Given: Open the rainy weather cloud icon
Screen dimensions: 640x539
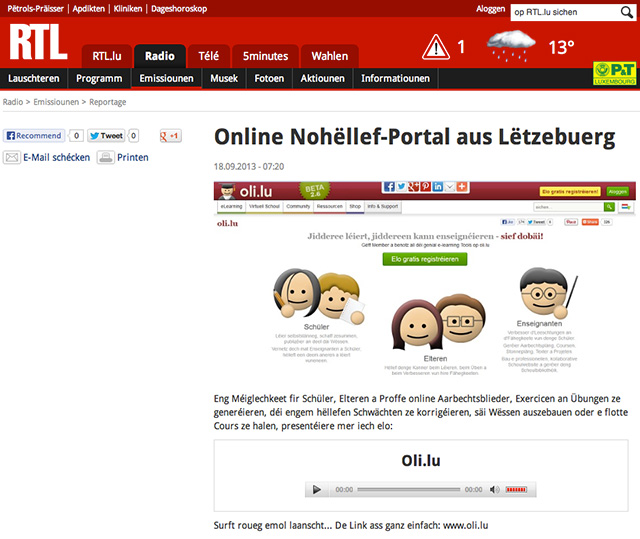Looking at the screenshot, I should (x=511, y=47).
